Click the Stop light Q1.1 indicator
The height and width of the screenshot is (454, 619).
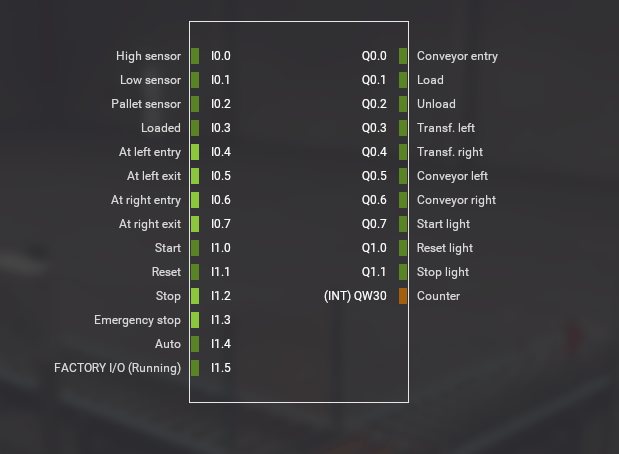[403, 272]
